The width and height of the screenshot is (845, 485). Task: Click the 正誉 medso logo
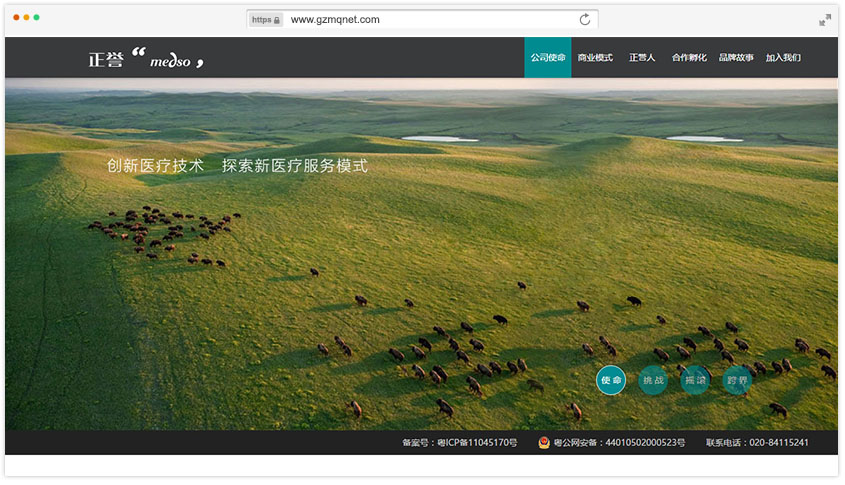[146, 58]
